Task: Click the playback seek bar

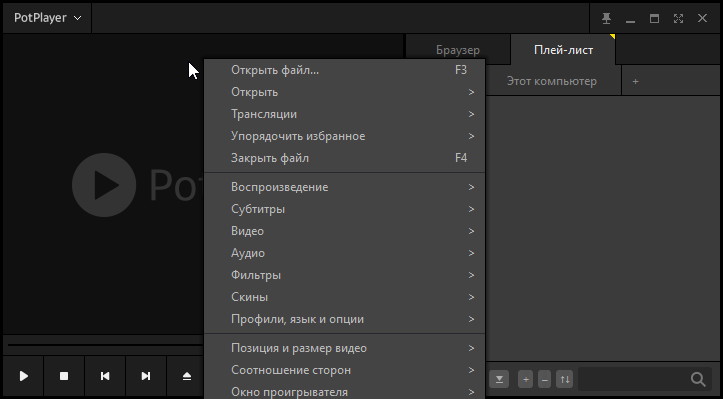Action: 105,345
